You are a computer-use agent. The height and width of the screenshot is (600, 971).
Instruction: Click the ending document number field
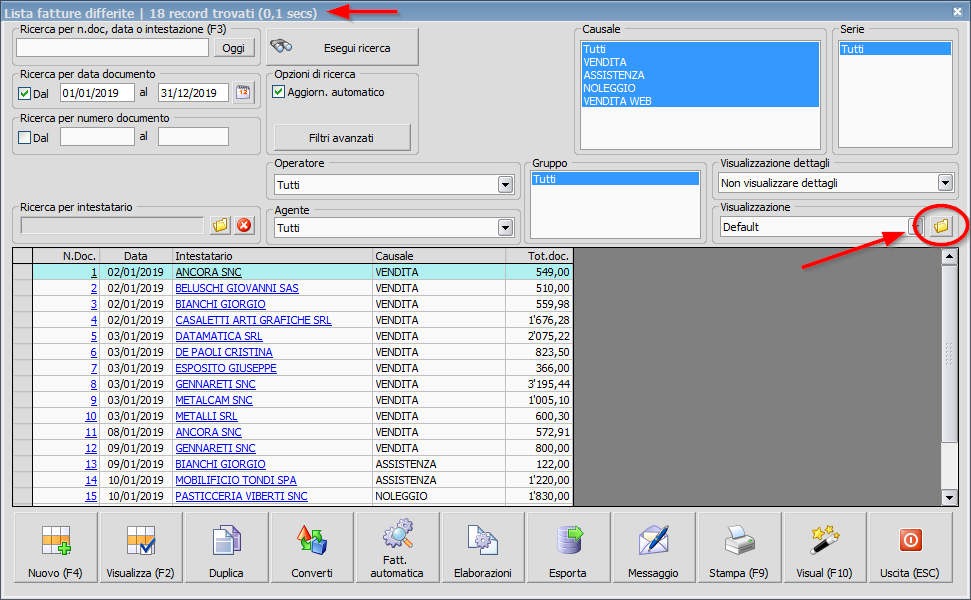pyautogui.click(x=193, y=137)
